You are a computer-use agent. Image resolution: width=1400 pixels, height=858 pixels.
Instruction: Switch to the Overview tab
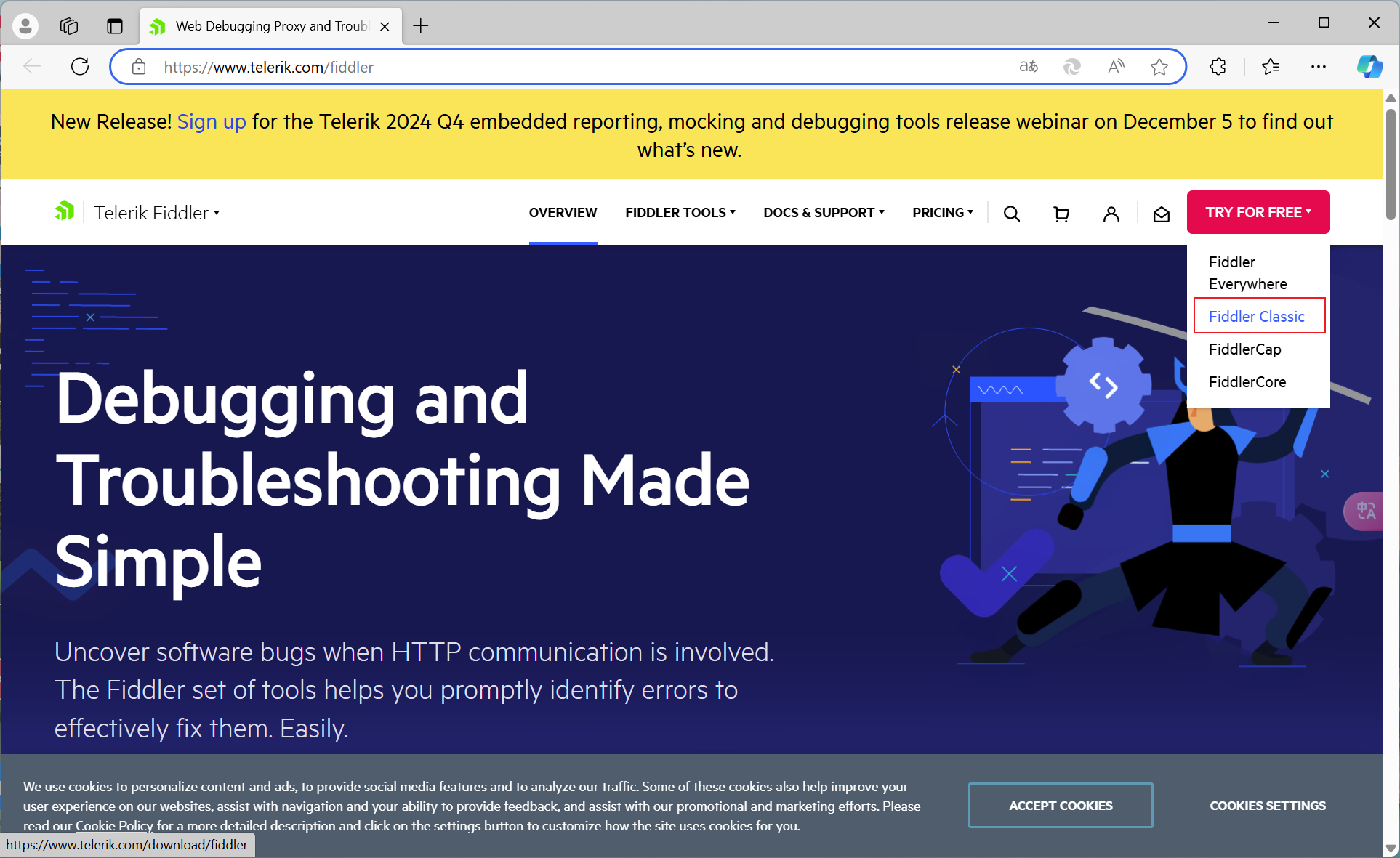coord(563,212)
